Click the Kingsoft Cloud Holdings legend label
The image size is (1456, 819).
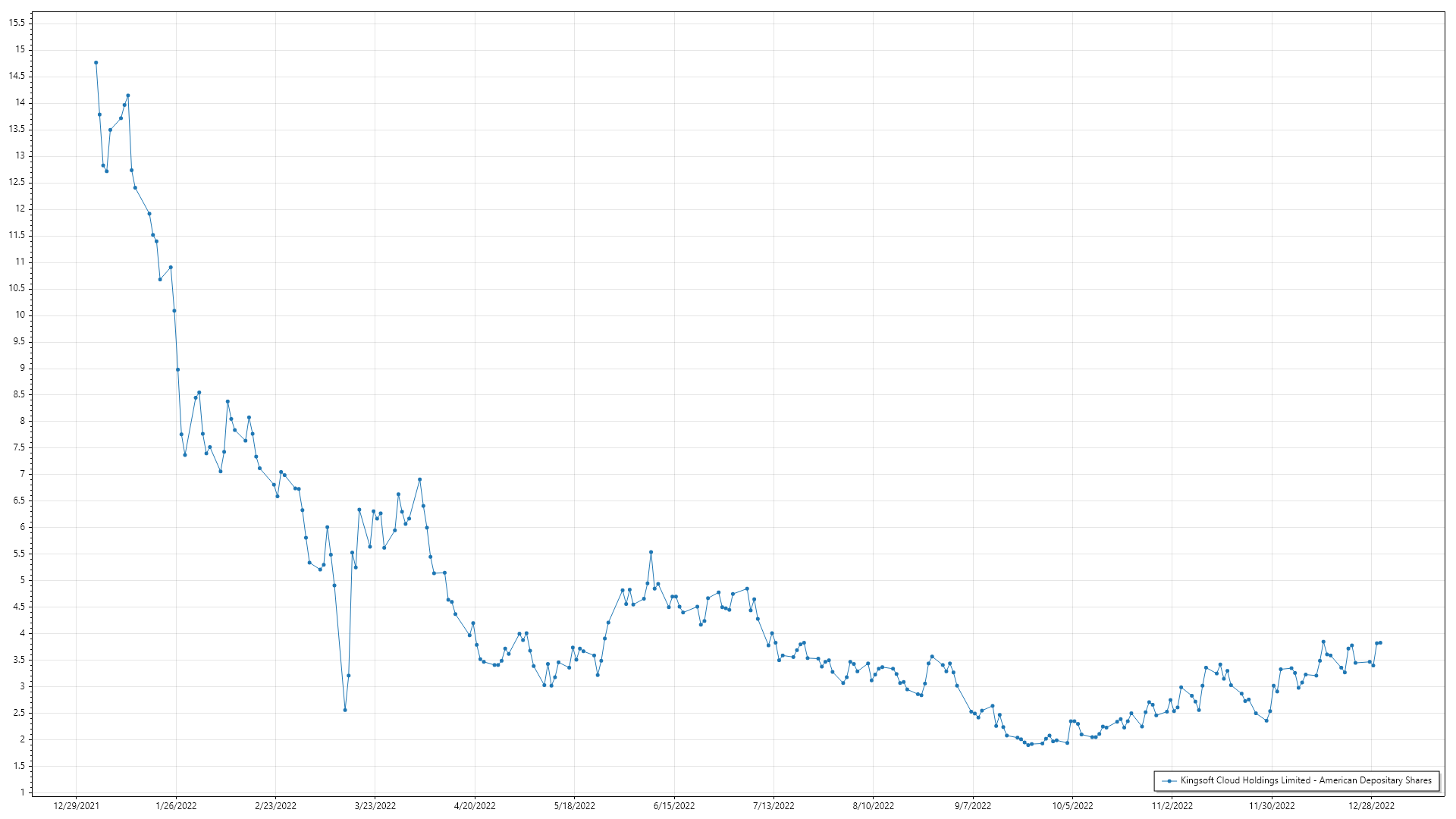click(x=1305, y=780)
